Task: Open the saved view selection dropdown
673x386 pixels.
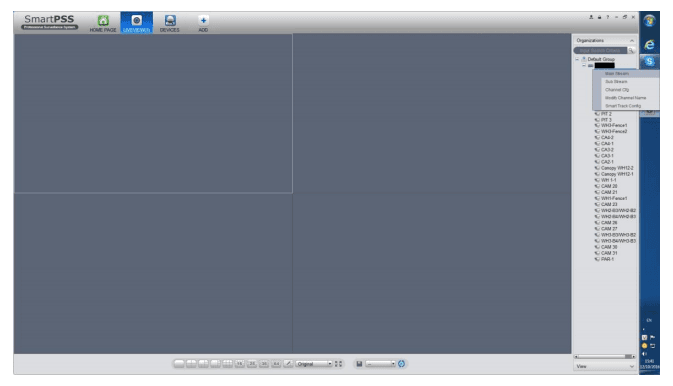Action: (380, 364)
